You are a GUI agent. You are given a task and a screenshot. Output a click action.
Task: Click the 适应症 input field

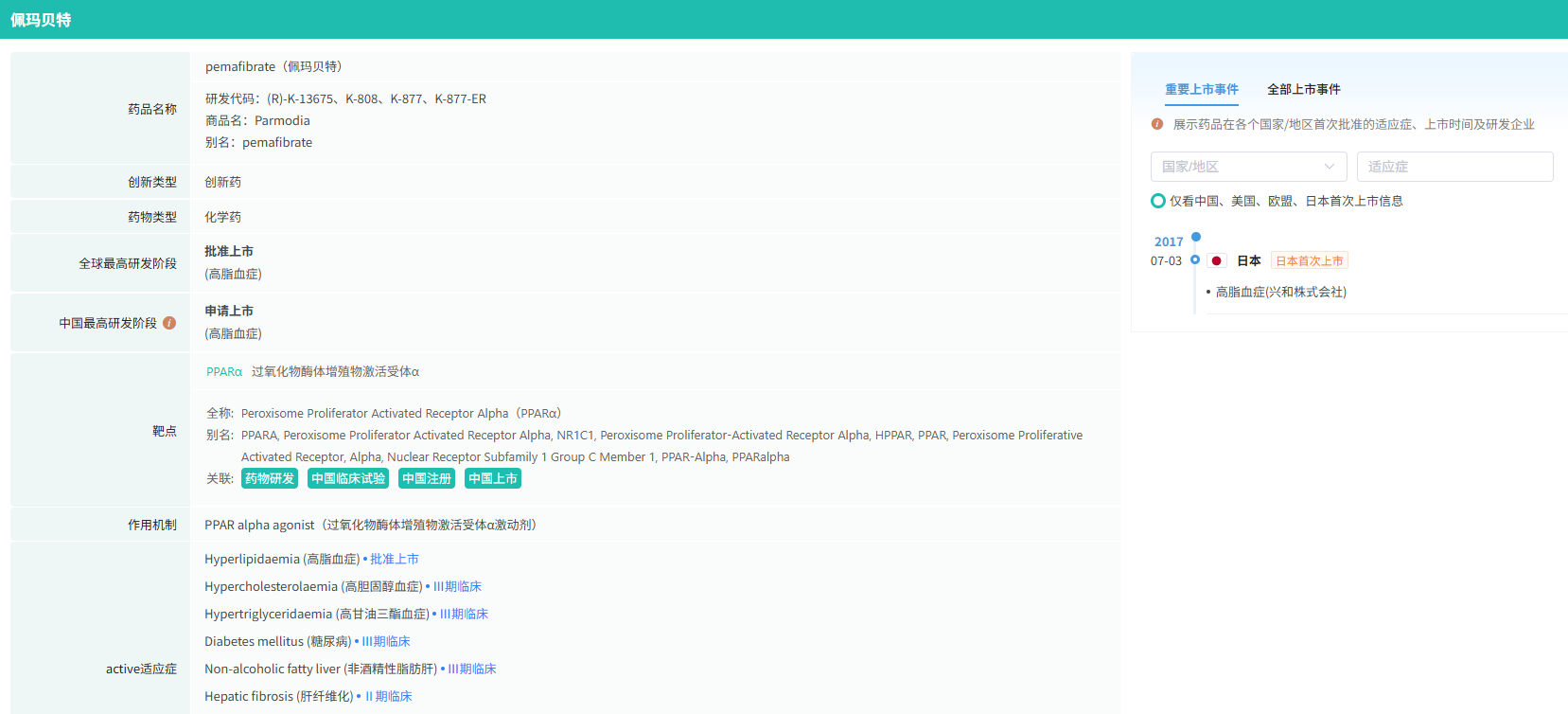[1454, 167]
